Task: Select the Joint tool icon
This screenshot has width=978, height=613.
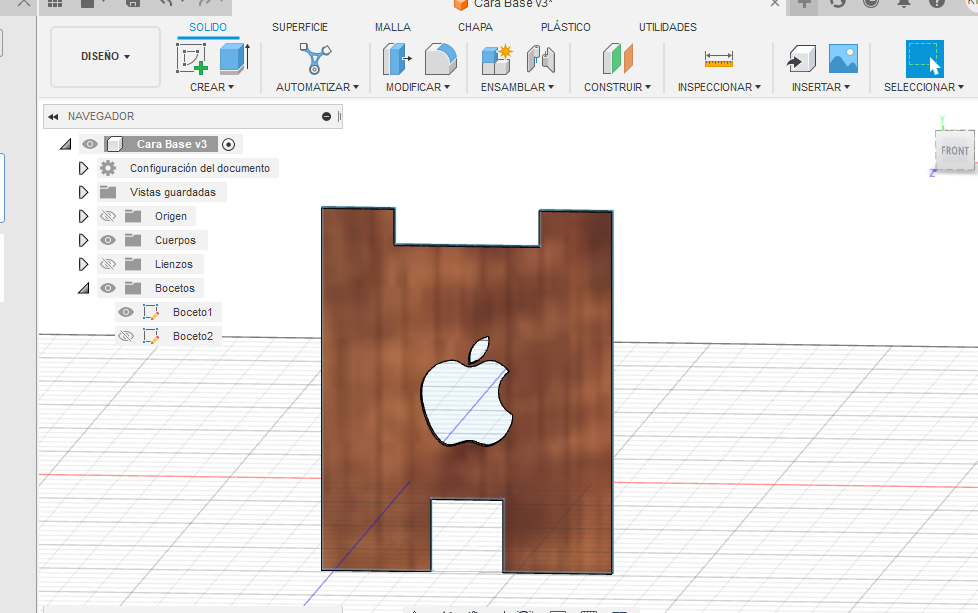Action: coord(540,59)
